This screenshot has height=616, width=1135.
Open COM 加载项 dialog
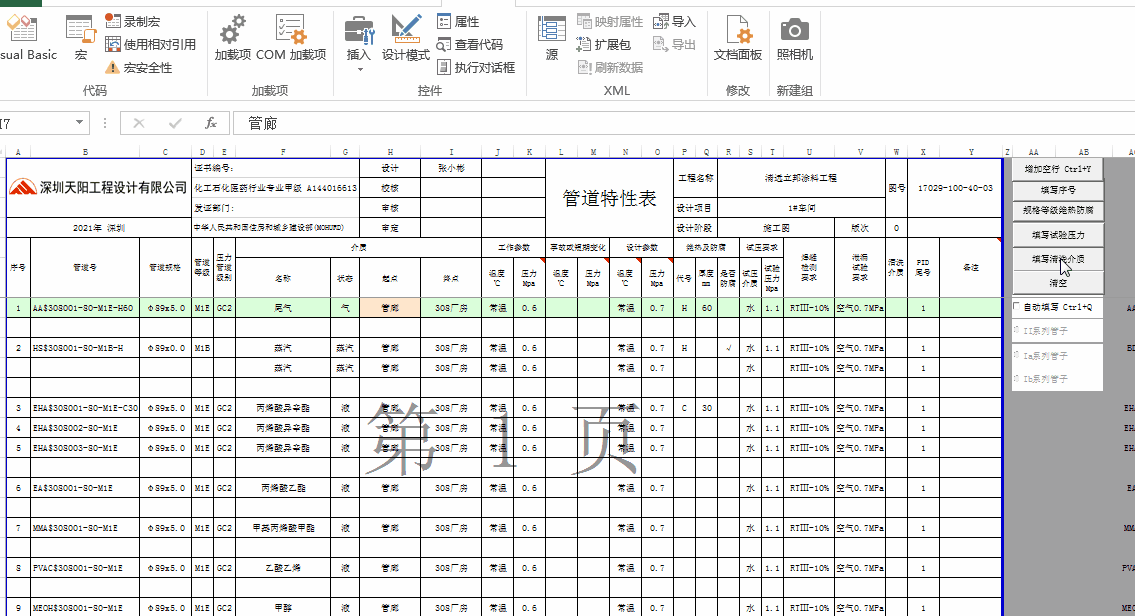tap(291, 38)
